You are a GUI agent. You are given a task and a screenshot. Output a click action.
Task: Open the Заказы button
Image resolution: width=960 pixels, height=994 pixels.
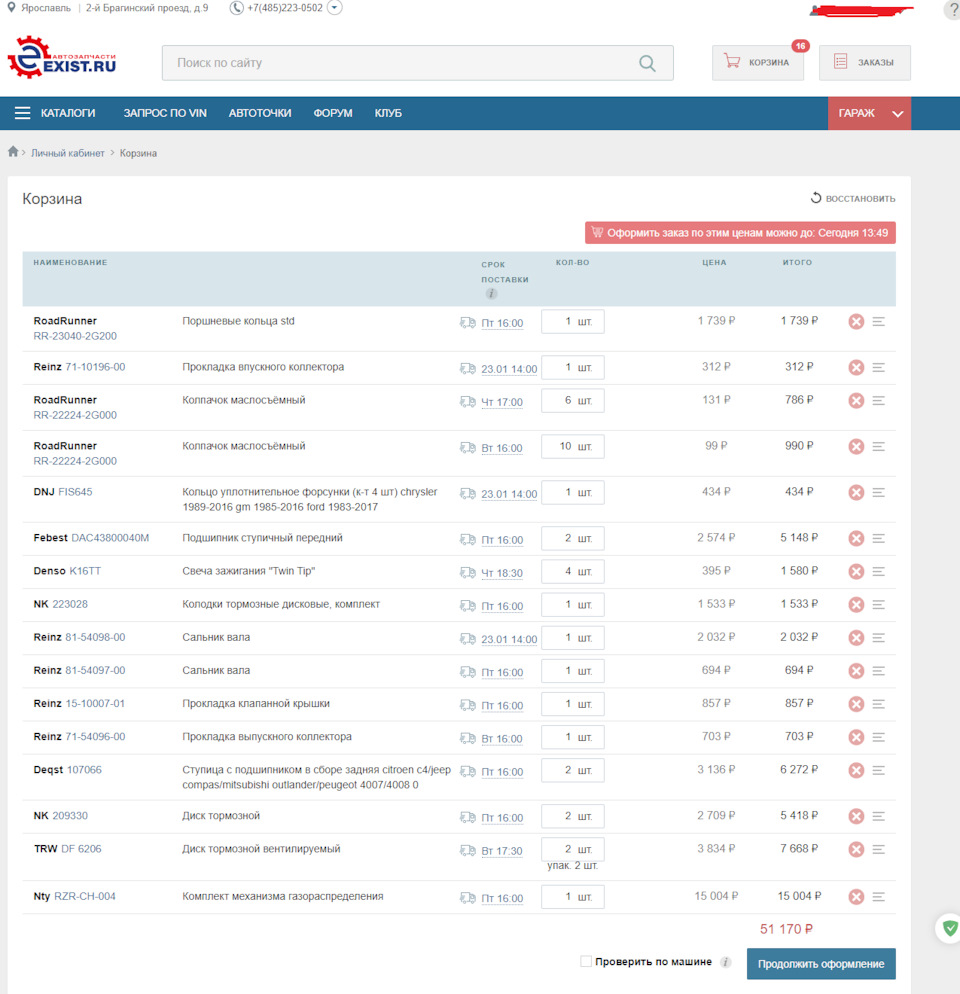[x=865, y=63]
